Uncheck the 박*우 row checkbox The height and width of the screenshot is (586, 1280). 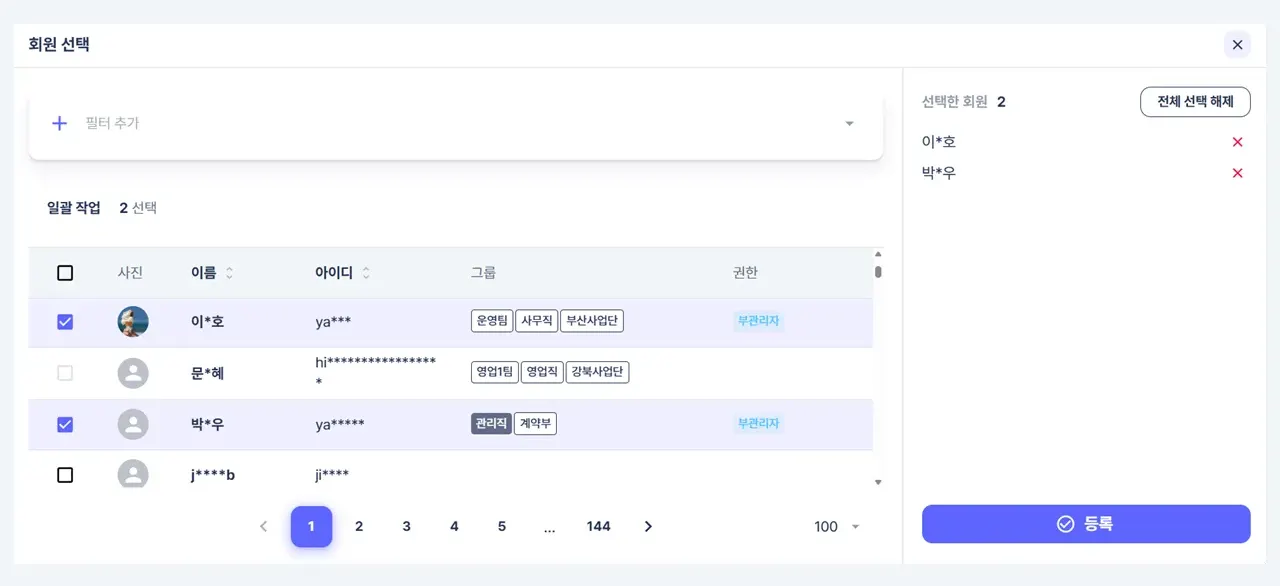tap(65, 424)
